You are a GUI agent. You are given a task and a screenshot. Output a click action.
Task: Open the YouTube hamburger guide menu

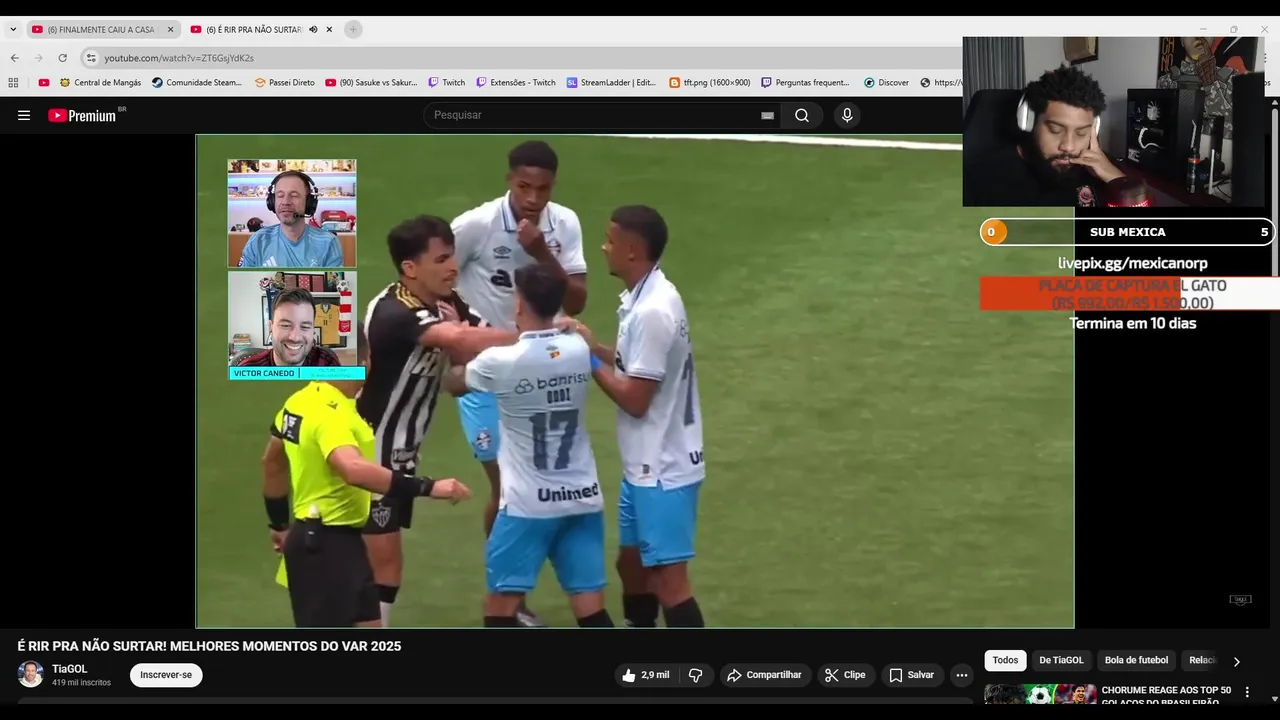click(x=24, y=115)
